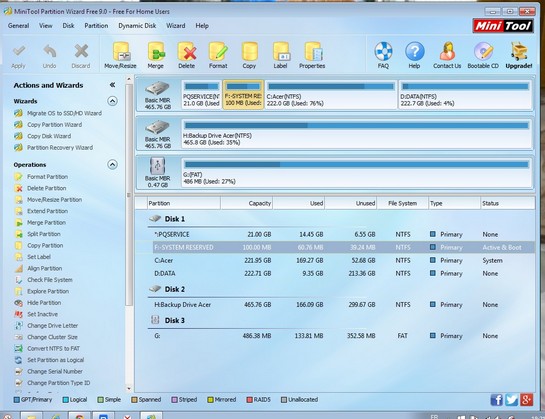Choose Hide Partition operation
The image size is (545, 419).
coord(38,303)
